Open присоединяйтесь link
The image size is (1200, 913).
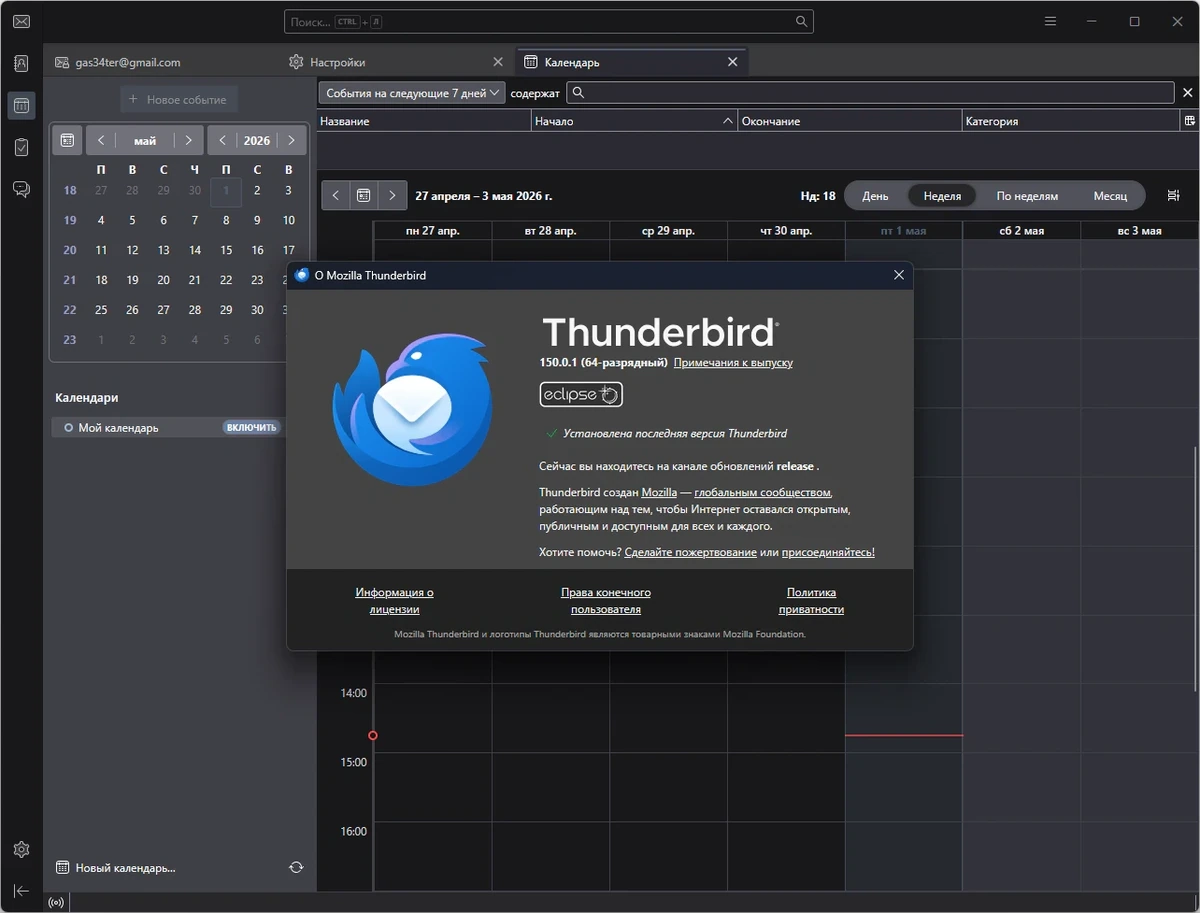pyautogui.click(x=828, y=552)
